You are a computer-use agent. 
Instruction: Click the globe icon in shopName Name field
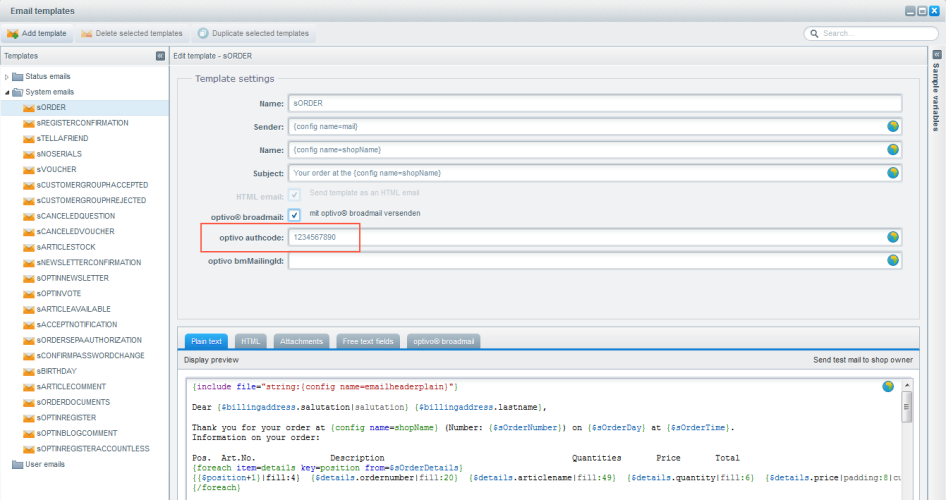pyautogui.click(x=893, y=150)
